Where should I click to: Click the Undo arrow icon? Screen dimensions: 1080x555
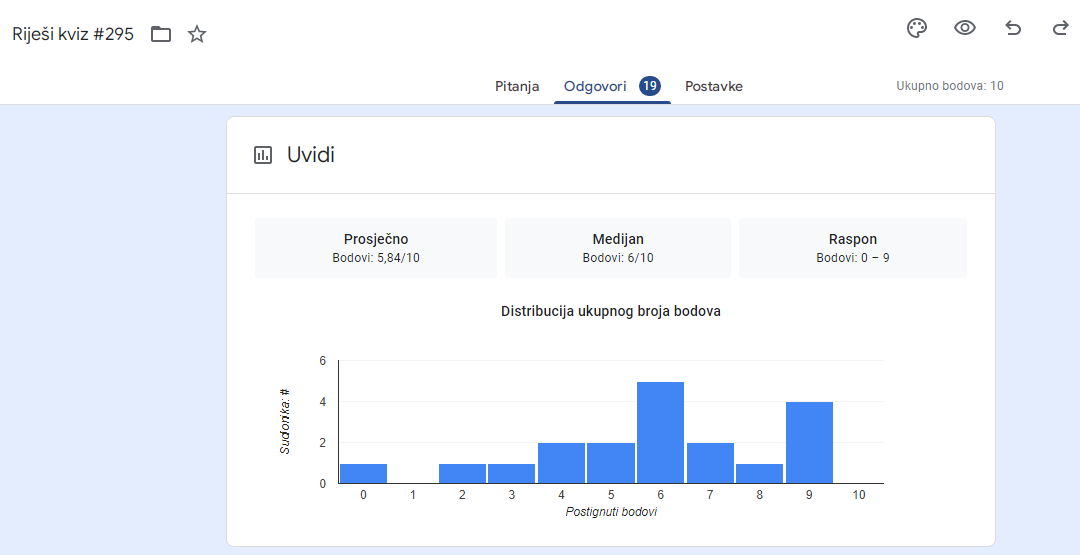(x=1013, y=28)
